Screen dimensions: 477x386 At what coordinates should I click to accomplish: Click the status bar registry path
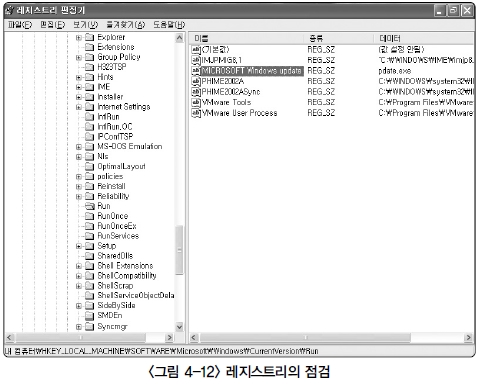[161, 351]
